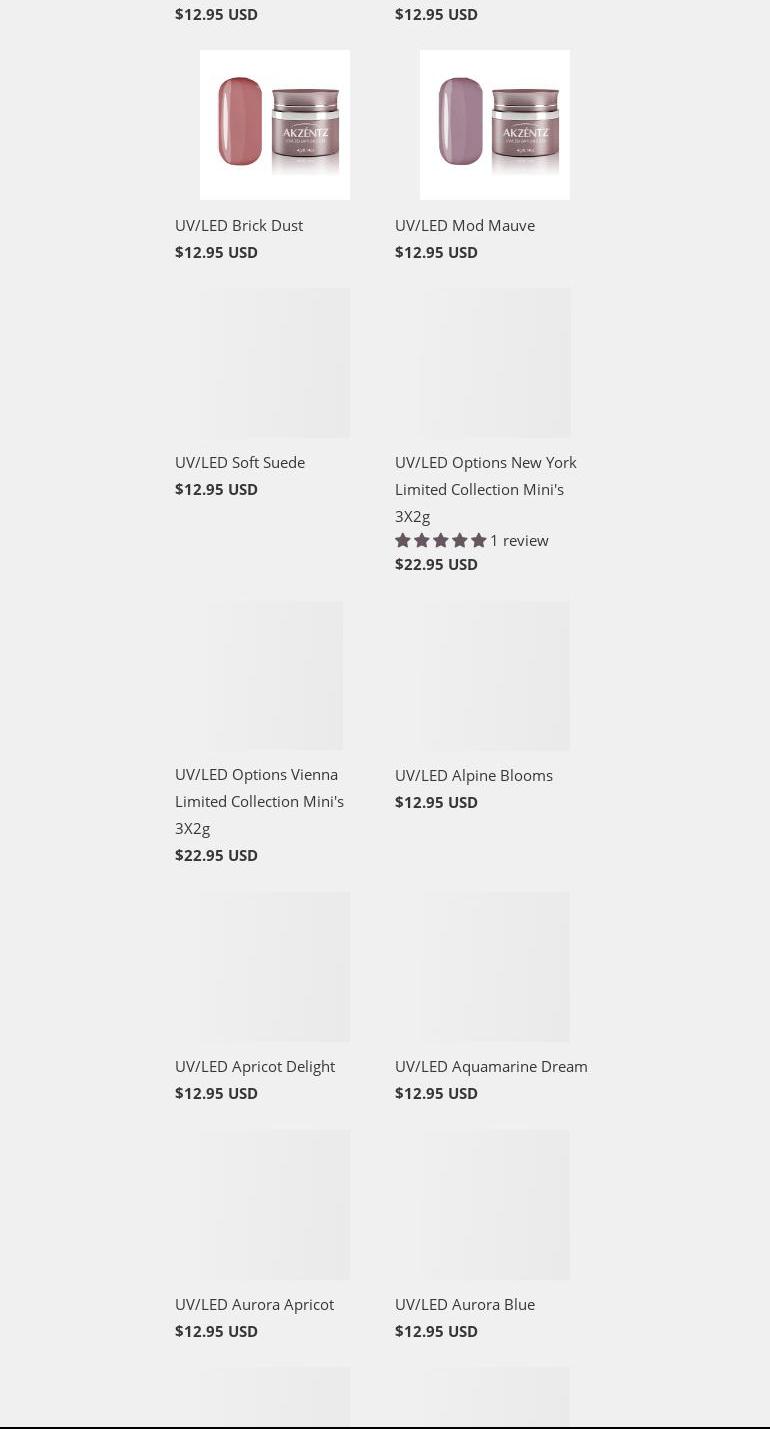Image resolution: width=770 pixels, height=1429 pixels.
Task: Click the $22.95 USD price under New York Mini's
Action: [436, 564]
